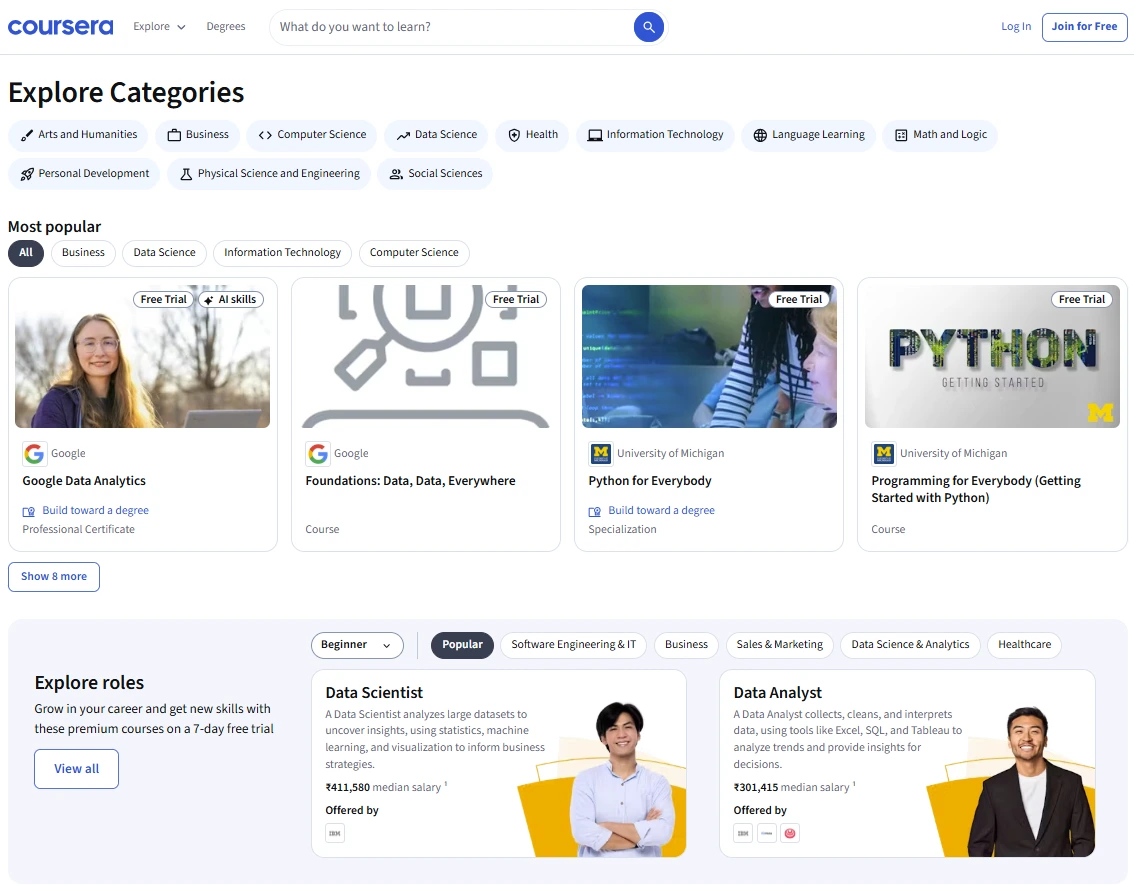The image size is (1134, 885).
Task: Click the IBM logo under Data Scientist's Offered by
Action: 334,832
